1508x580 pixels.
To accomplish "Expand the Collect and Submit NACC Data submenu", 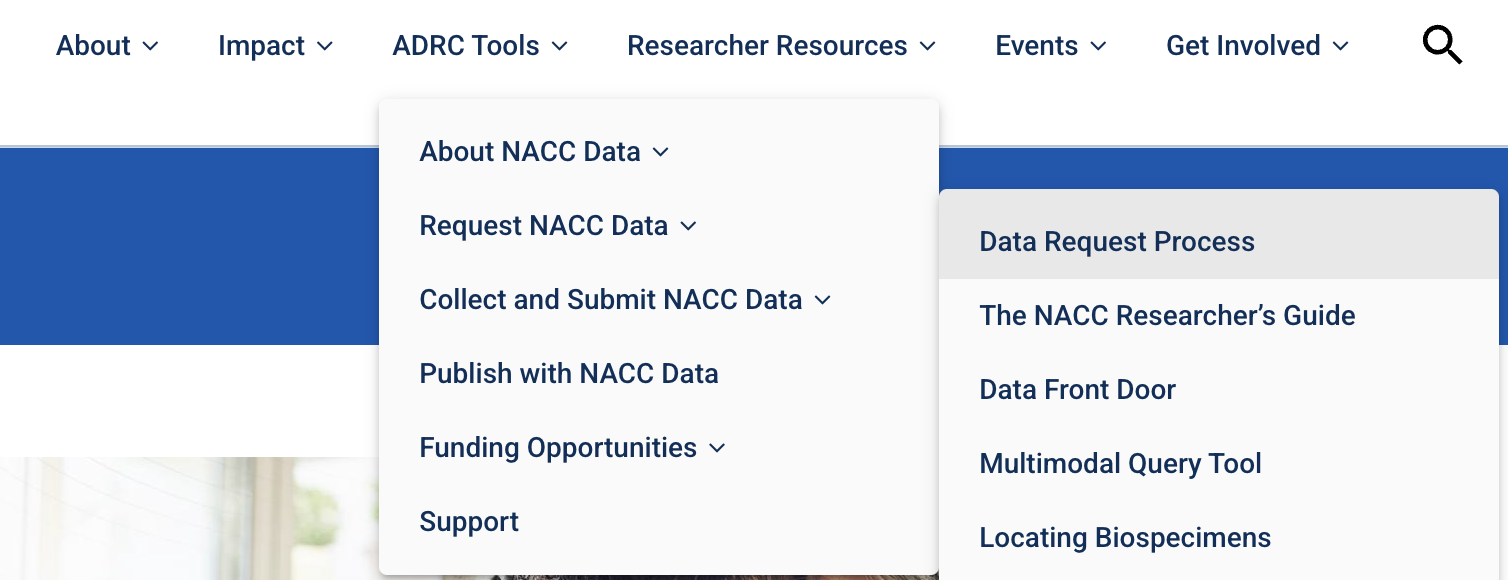I will (612, 299).
